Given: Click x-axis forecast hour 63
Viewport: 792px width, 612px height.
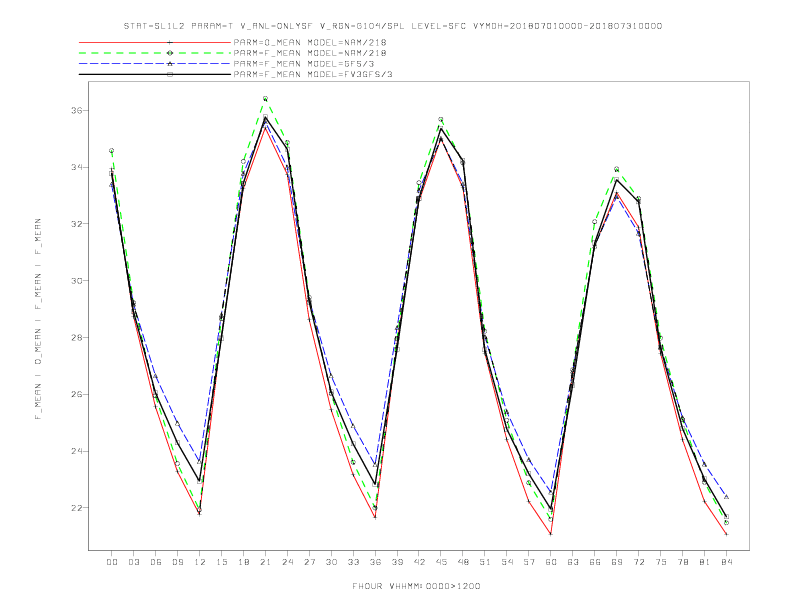Looking at the screenshot, I should pyautogui.click(x=573, y=562).
